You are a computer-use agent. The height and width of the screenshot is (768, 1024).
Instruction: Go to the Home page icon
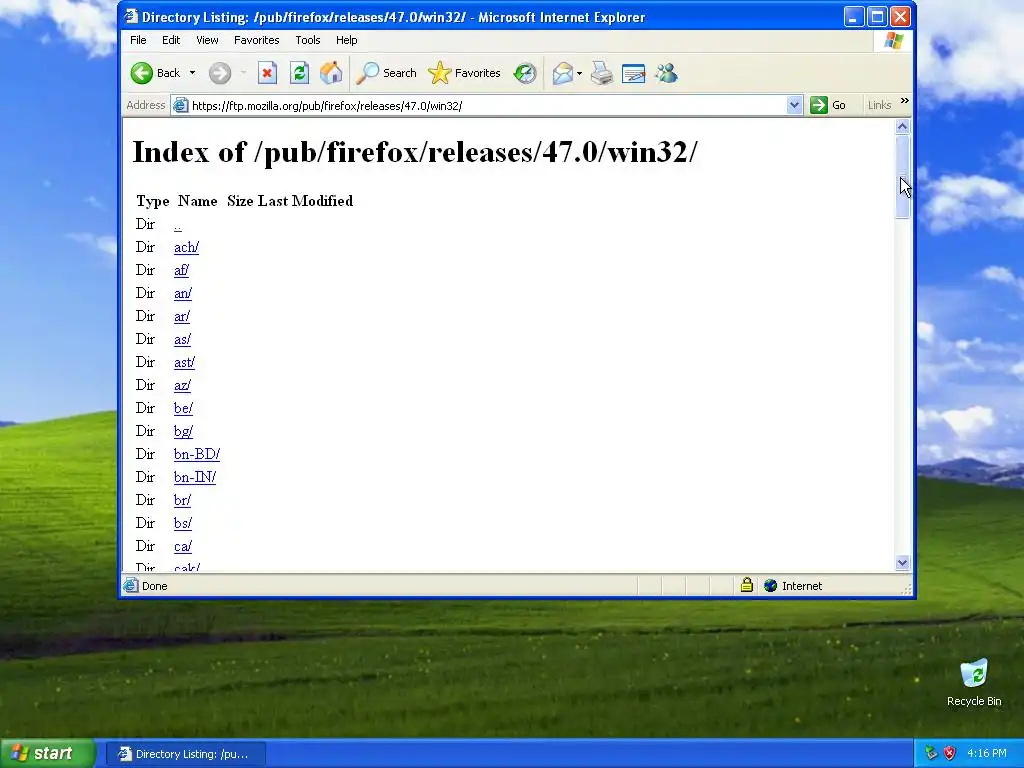point(331,73)
